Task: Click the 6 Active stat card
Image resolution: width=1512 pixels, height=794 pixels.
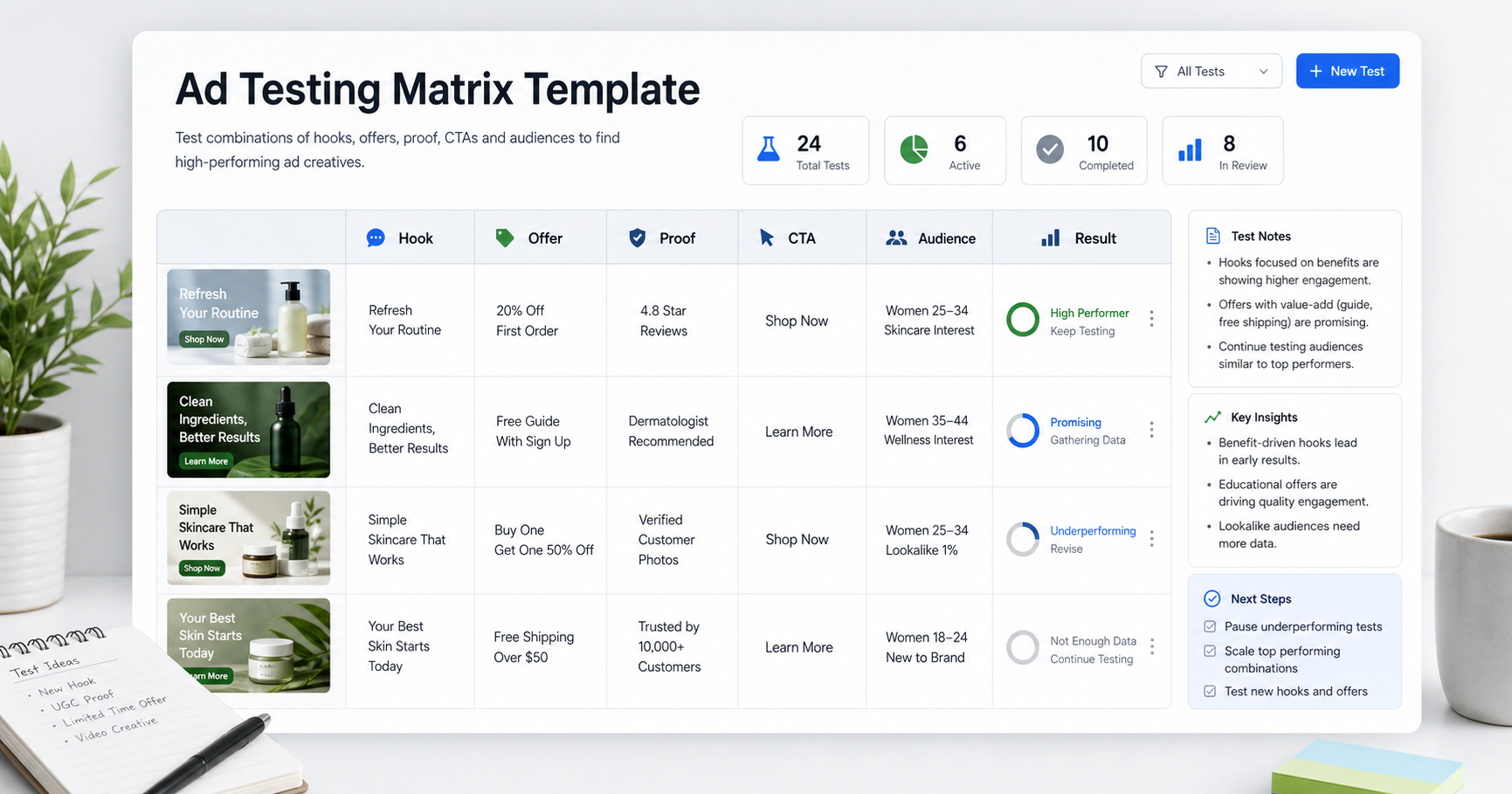Action: pos(945,150)
